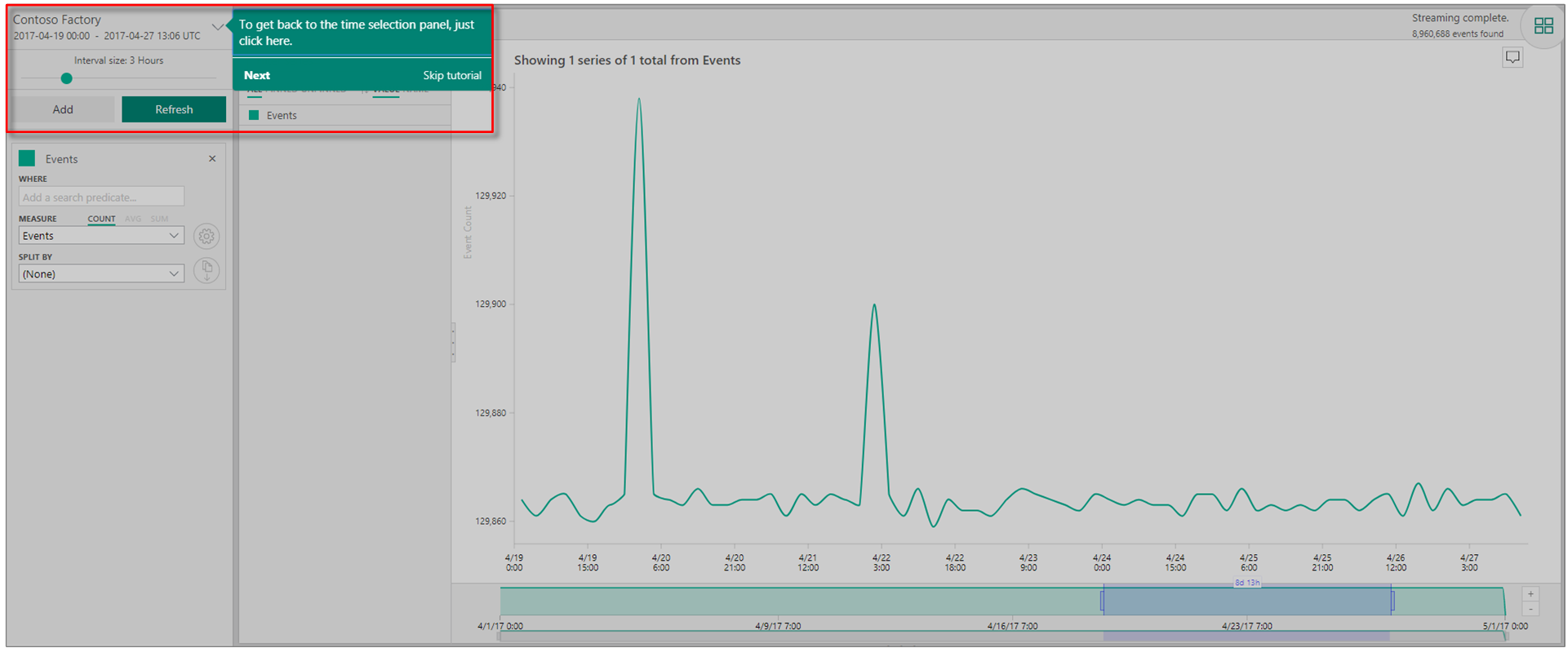Image resolution: width=1568 pixels, height=648 pixels.
Task: Click the Event Count axis title
Action: point(468,233)
